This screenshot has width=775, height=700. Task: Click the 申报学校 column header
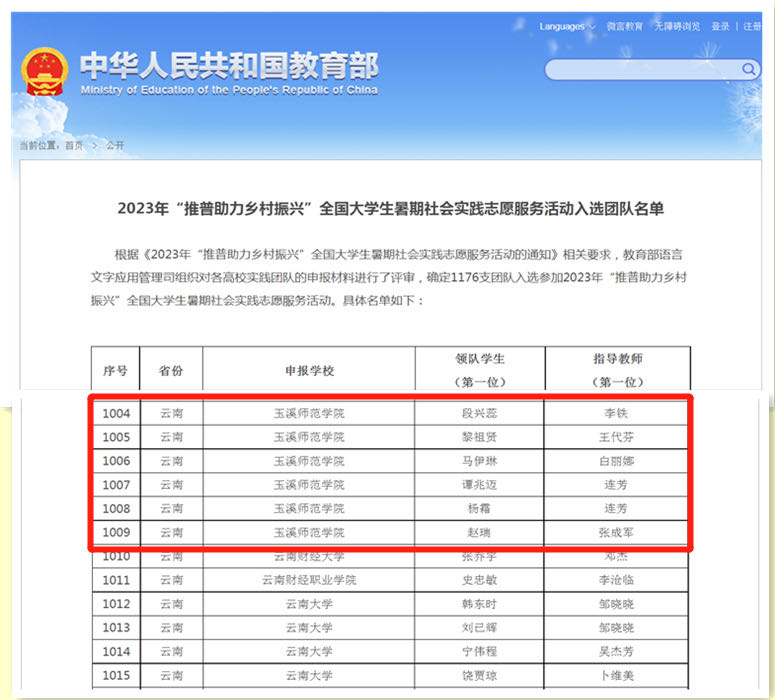pyautogui.click(x=309, y=370)
